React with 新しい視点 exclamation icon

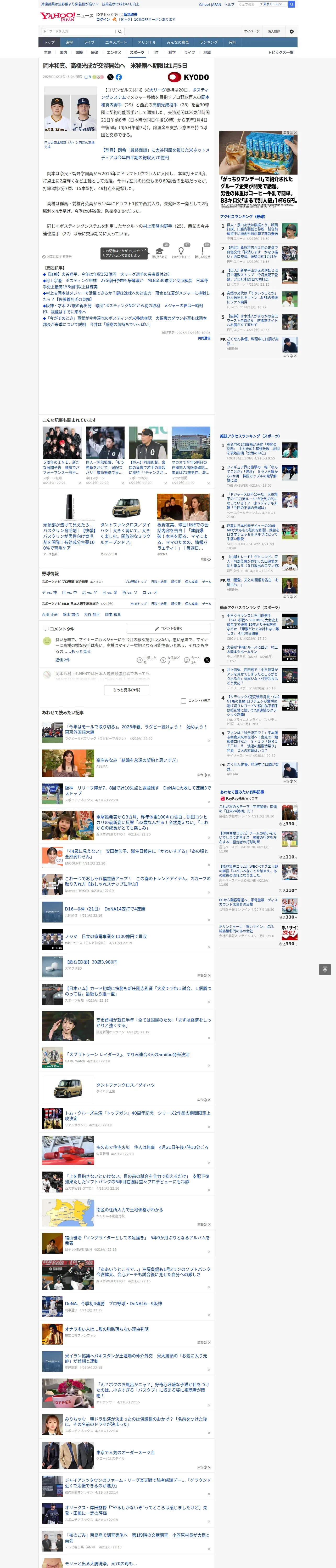pos(203,251)
